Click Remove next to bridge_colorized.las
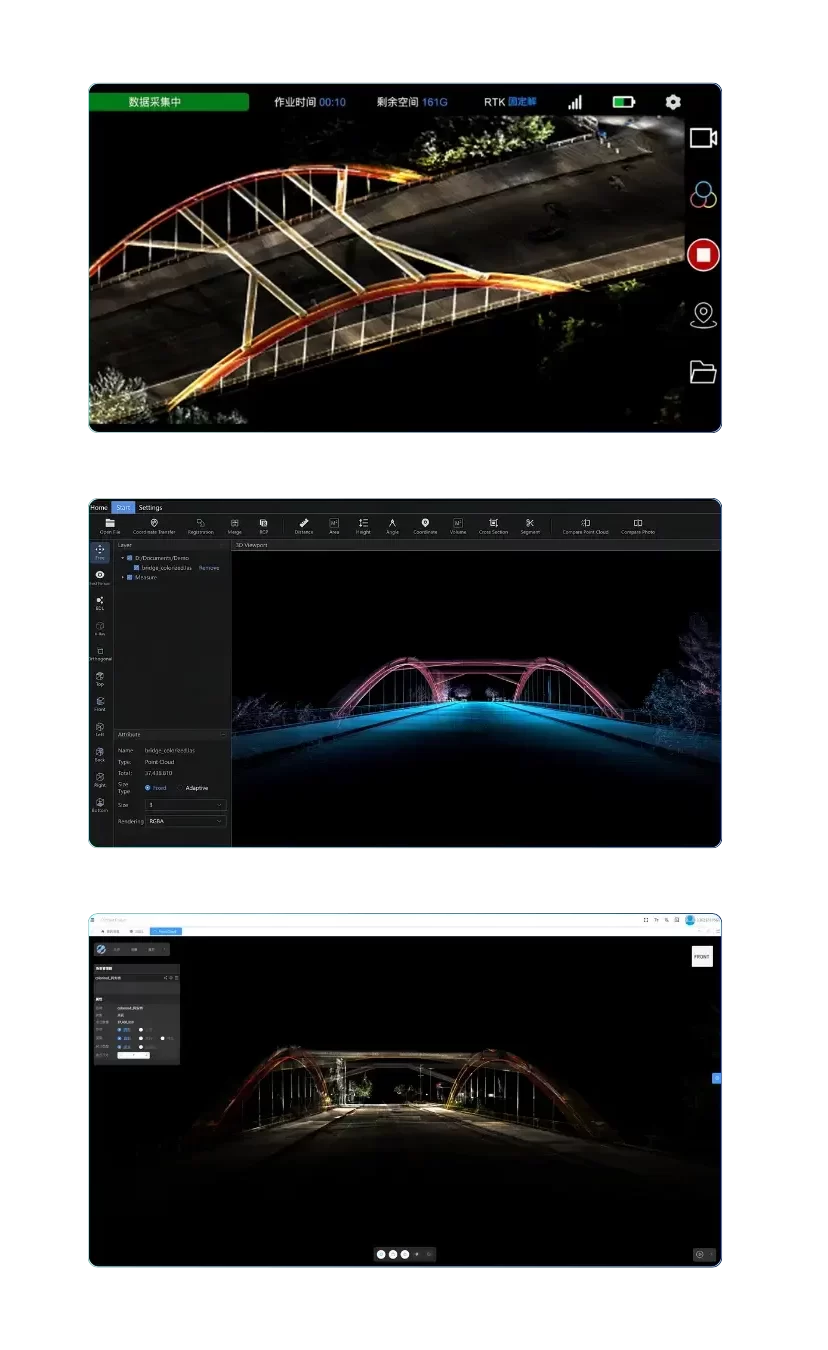The width and height of the screenshot is (828, 1350). coord(209,568)
